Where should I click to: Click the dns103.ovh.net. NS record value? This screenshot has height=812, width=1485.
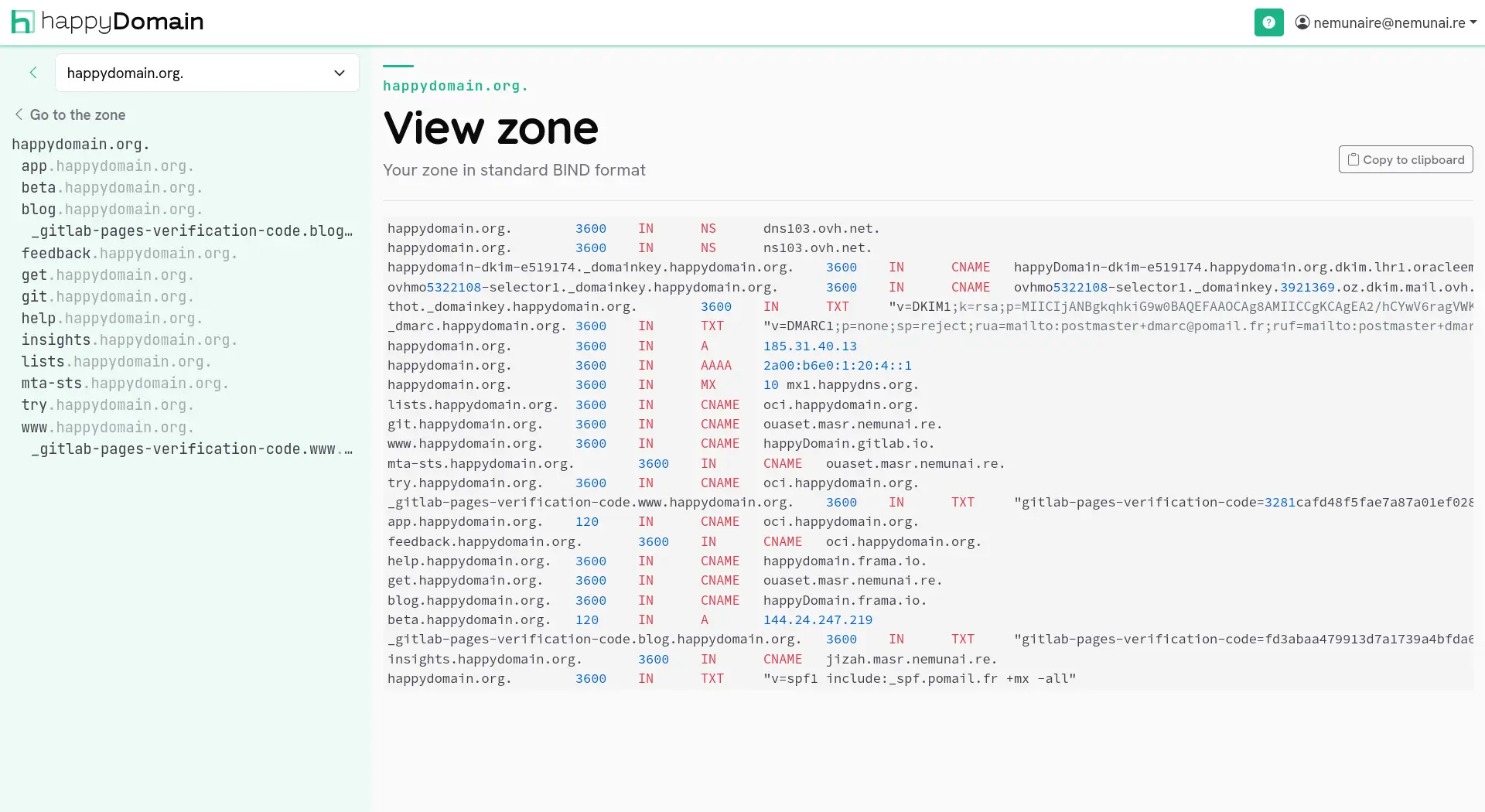pos(821,228)
